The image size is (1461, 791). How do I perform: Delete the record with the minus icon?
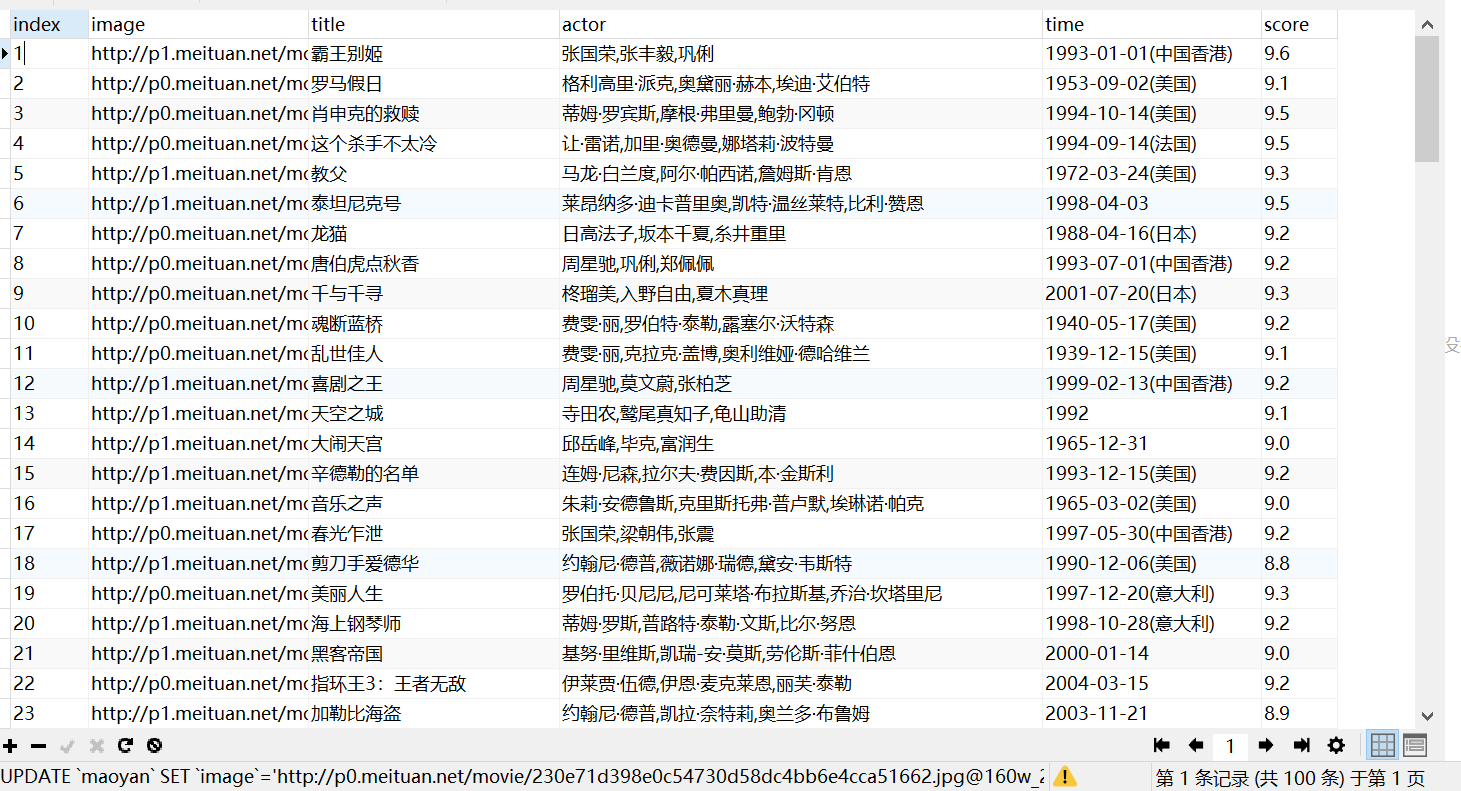coord(39,746)
